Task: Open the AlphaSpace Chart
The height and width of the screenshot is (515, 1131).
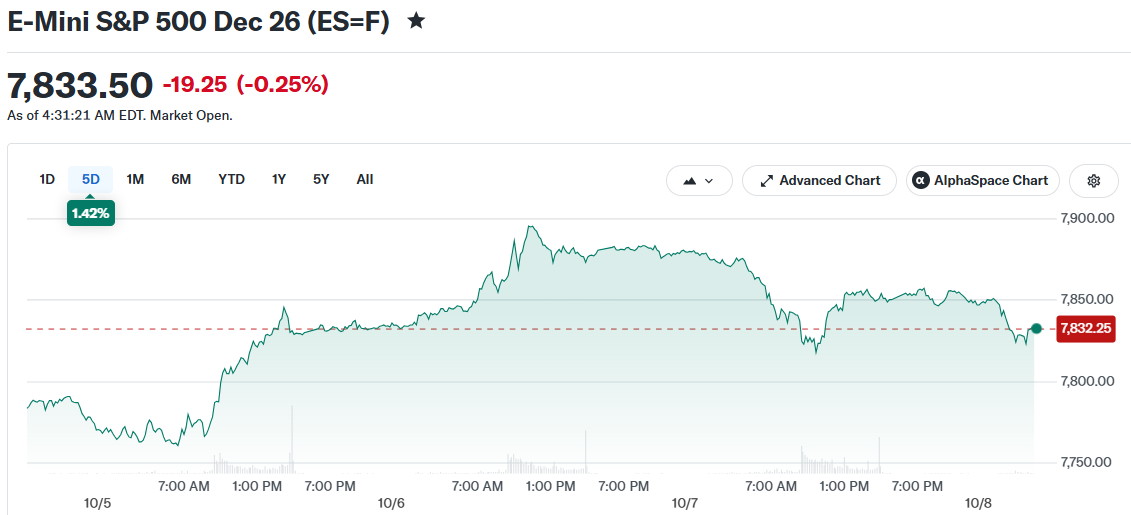Action: (x=982, y=180)
